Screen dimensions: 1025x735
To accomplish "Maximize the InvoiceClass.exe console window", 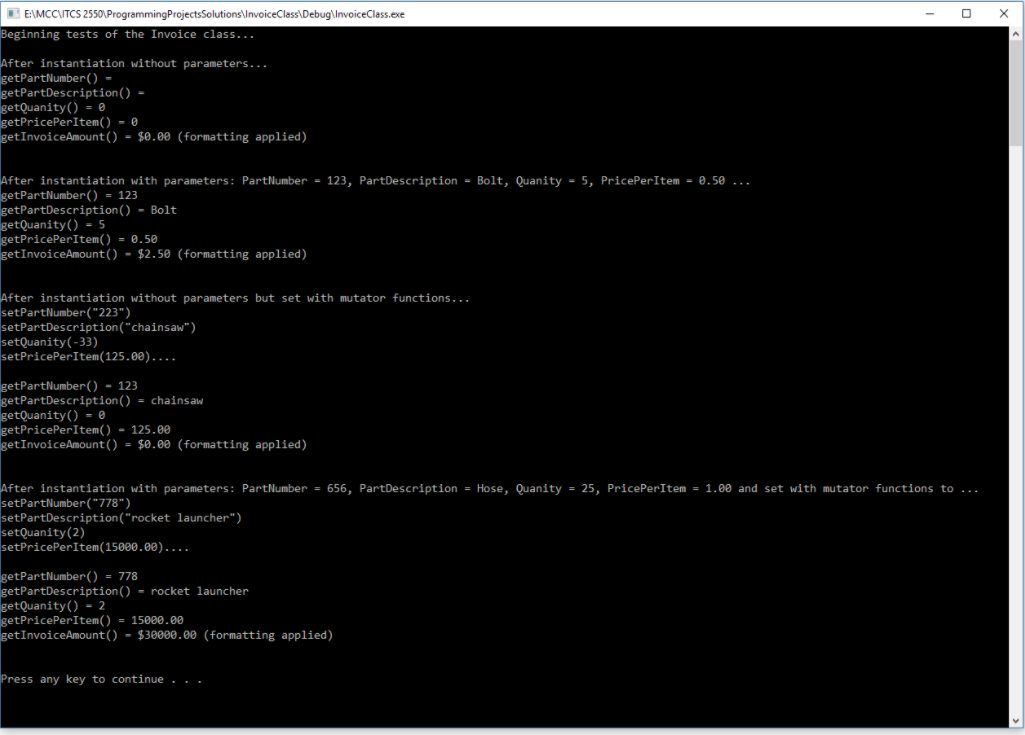I will [x=966, y=14].
